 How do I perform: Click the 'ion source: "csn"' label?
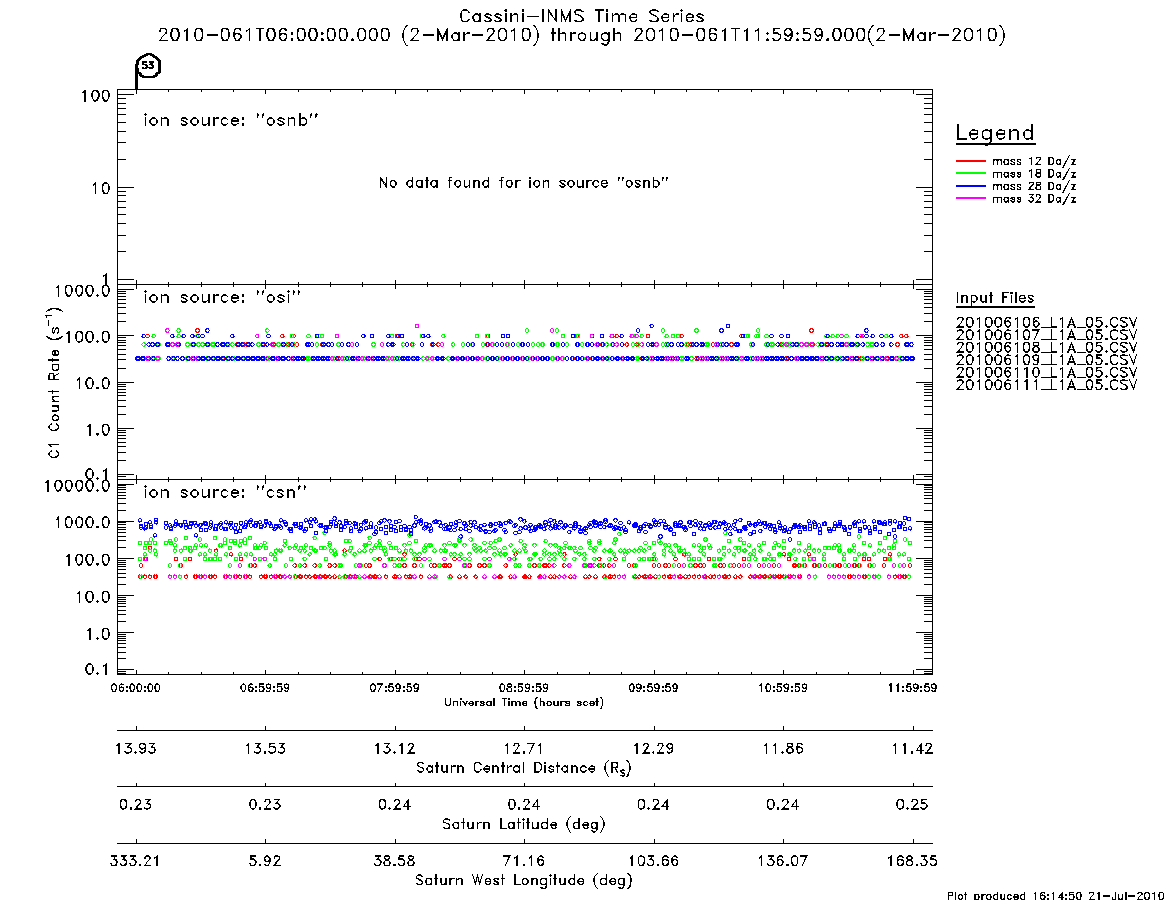tap(225, 492)
